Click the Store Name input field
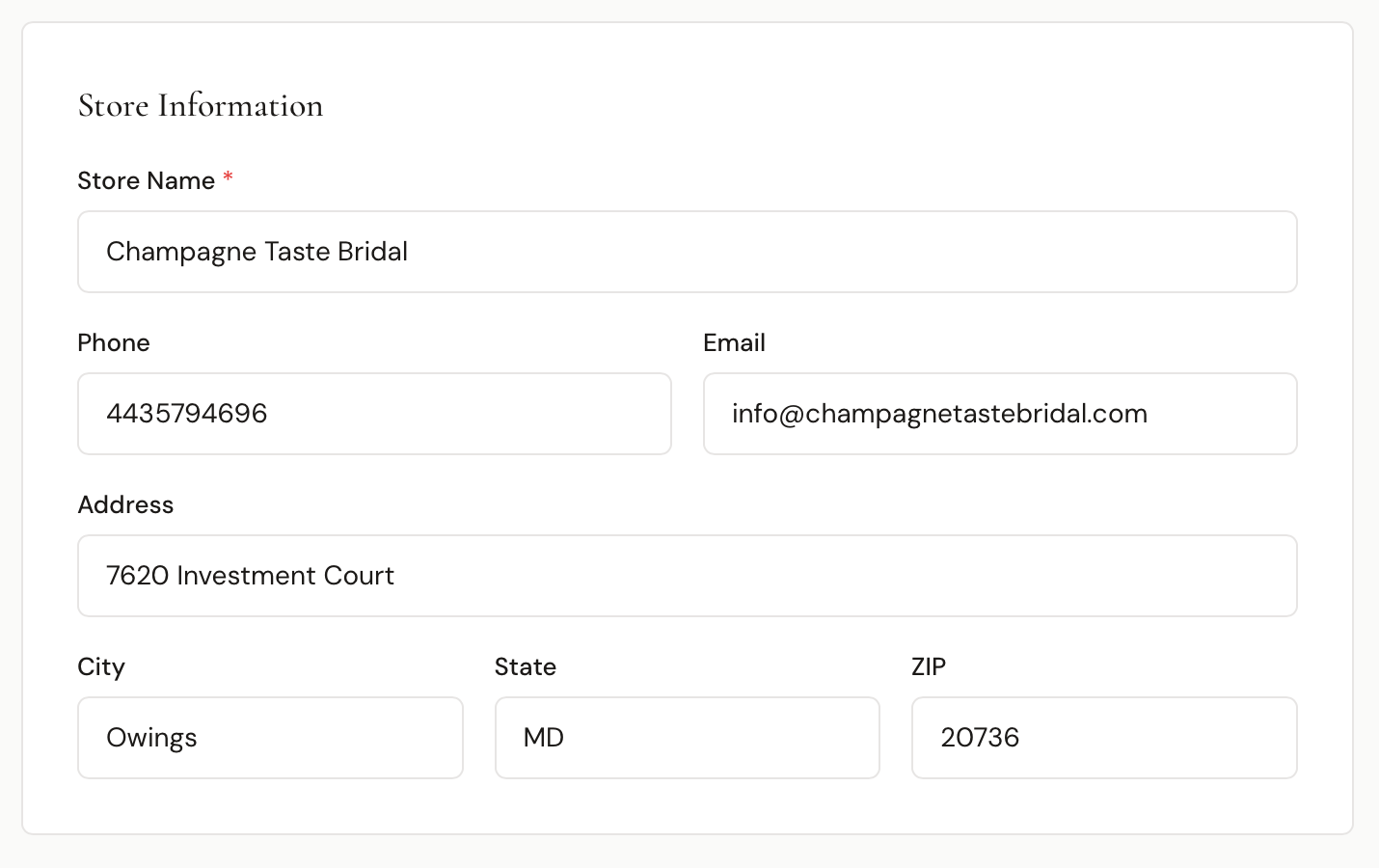Image resolution: width=1379 pixels, height=868 pixels. (x=687, y=252)
